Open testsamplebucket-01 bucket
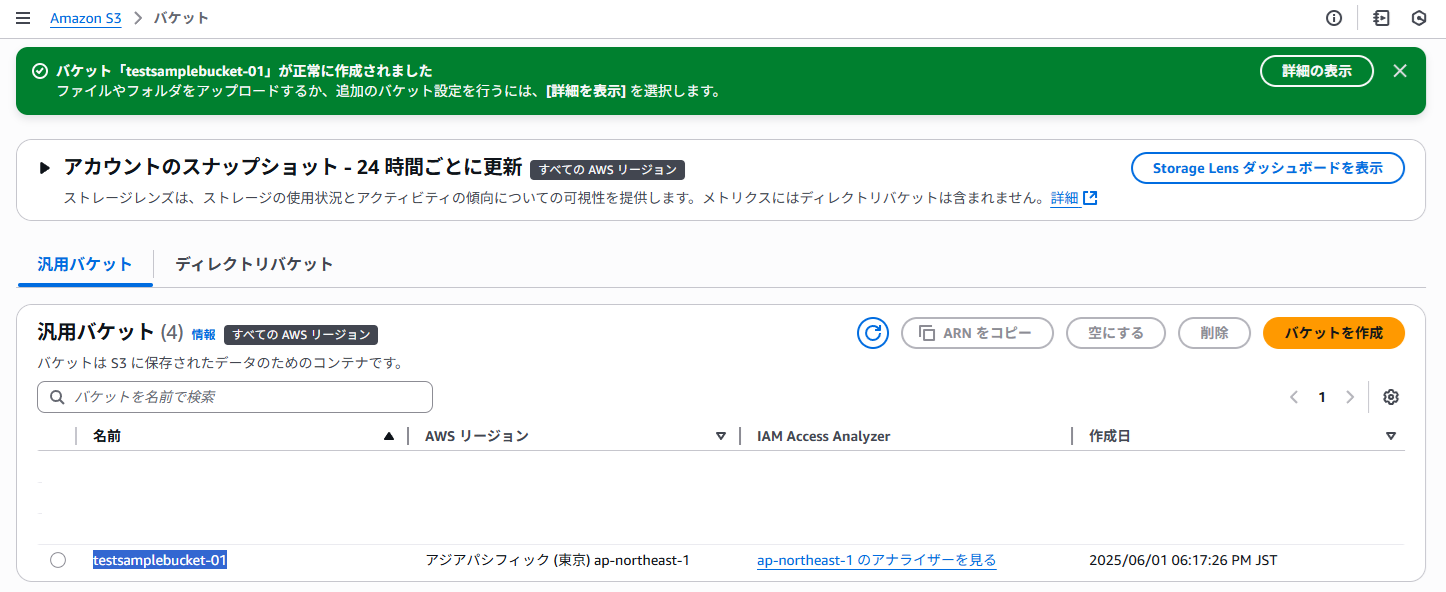1446x592 pixels. 160,560
